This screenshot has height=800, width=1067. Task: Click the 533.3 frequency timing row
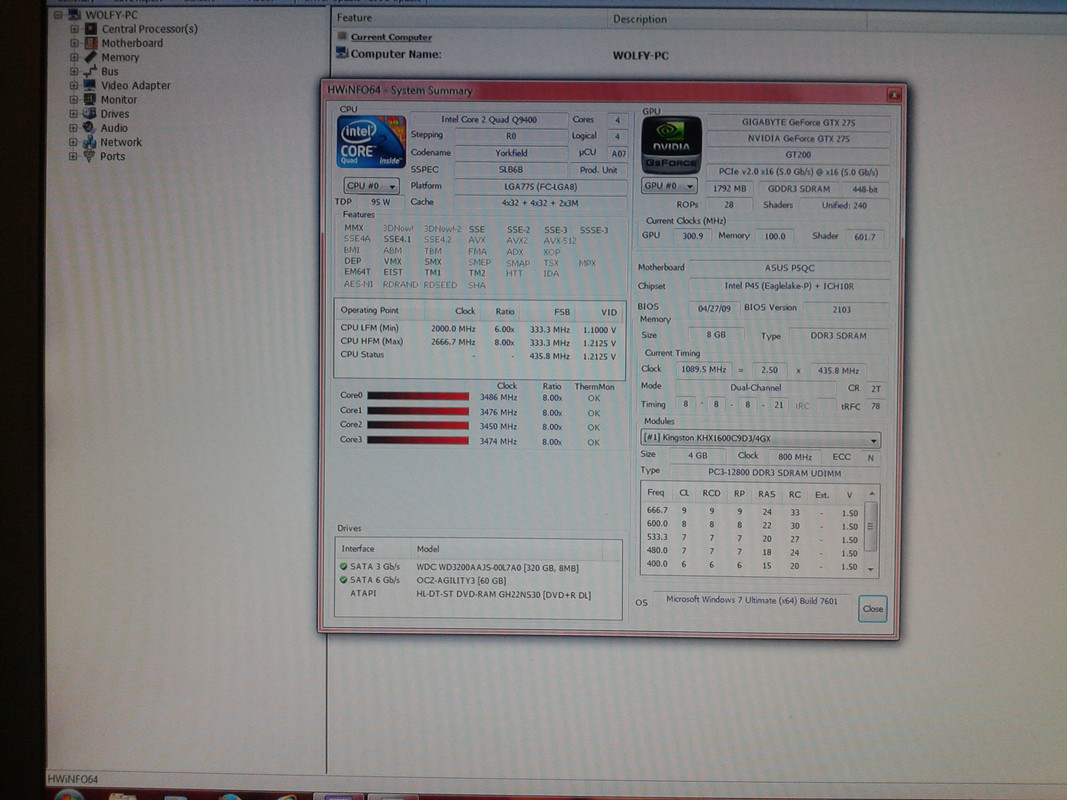(753, 538)
